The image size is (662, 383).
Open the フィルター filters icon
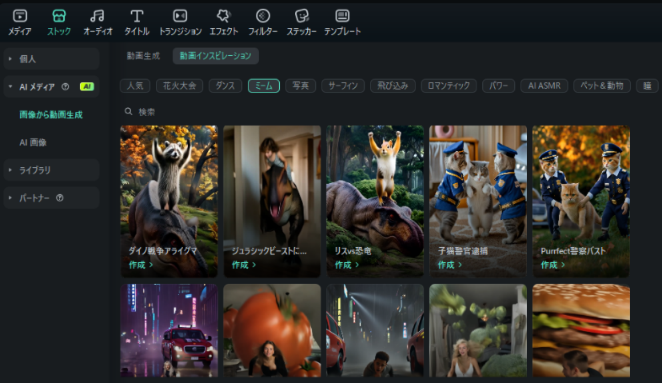point(263,16)
